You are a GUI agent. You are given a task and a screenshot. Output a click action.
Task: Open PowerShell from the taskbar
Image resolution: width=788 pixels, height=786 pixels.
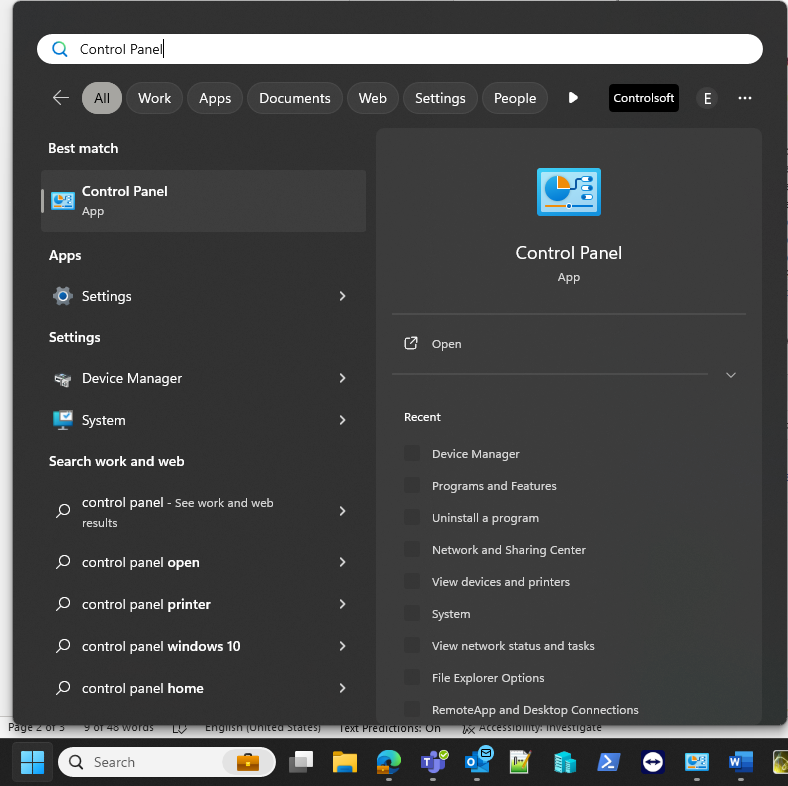(608, 762)
